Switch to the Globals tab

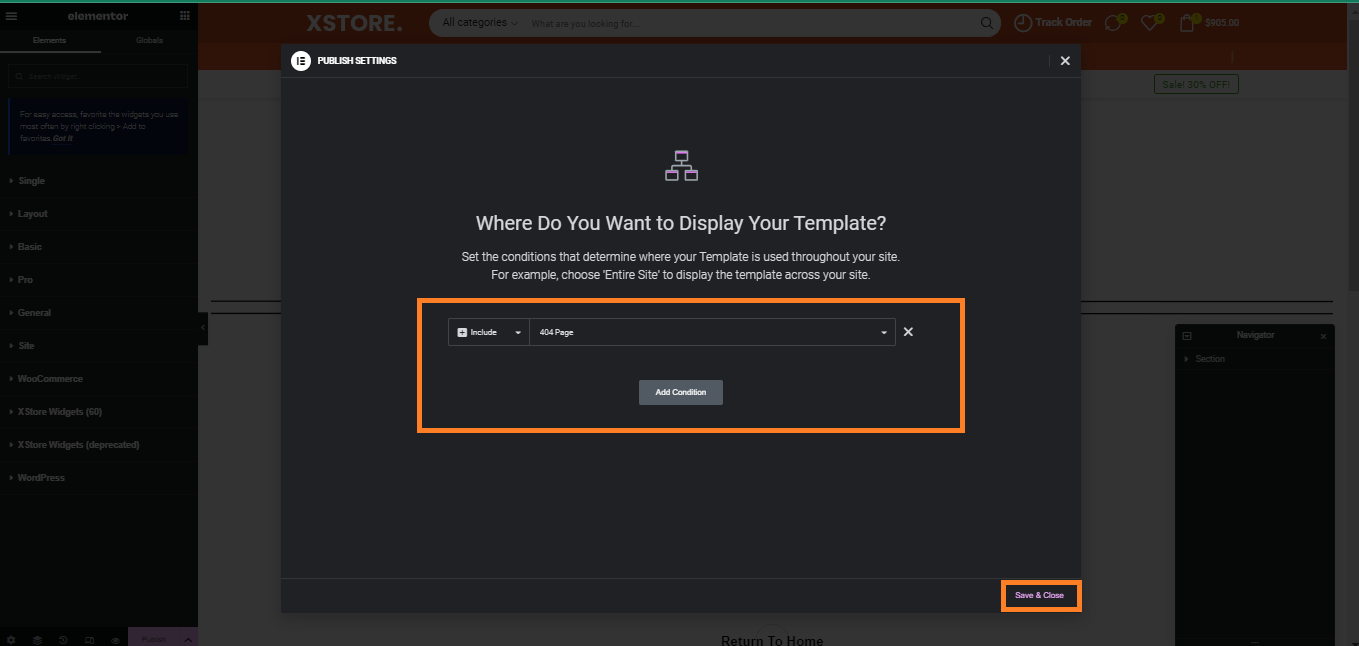(149, 40)
